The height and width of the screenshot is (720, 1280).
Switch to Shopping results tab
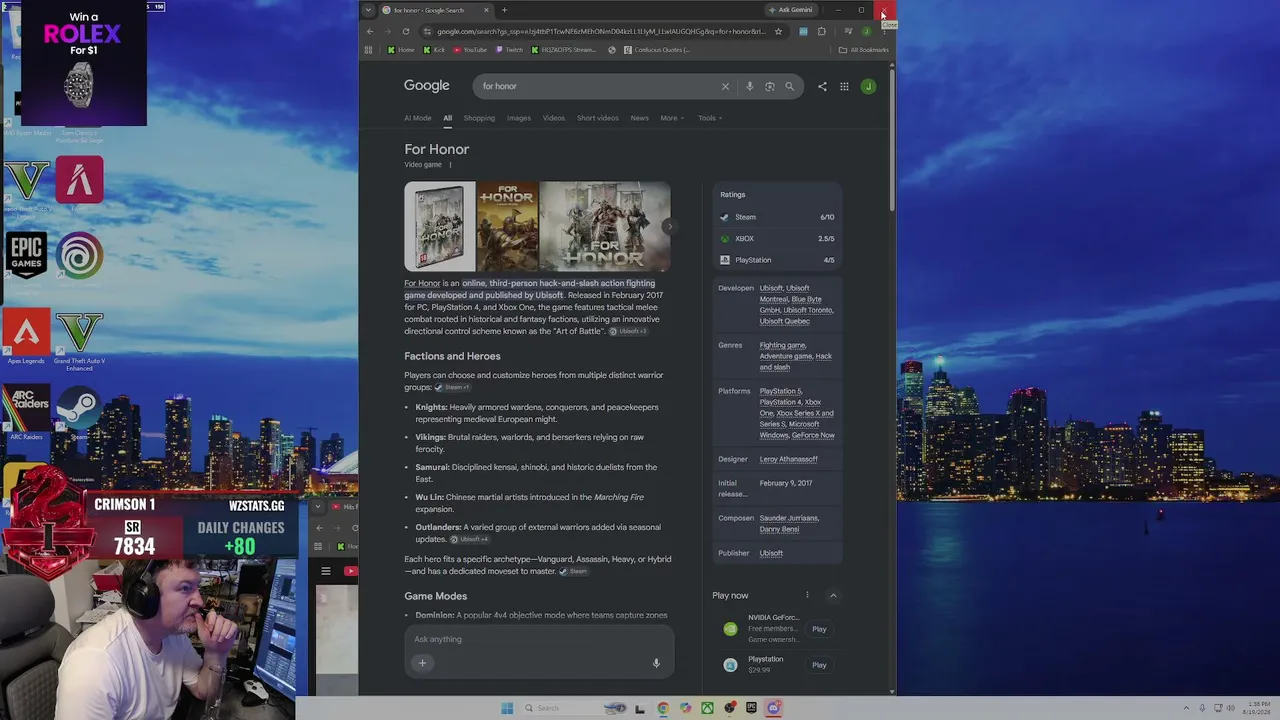pyautogui.click(x=479, y=118)
